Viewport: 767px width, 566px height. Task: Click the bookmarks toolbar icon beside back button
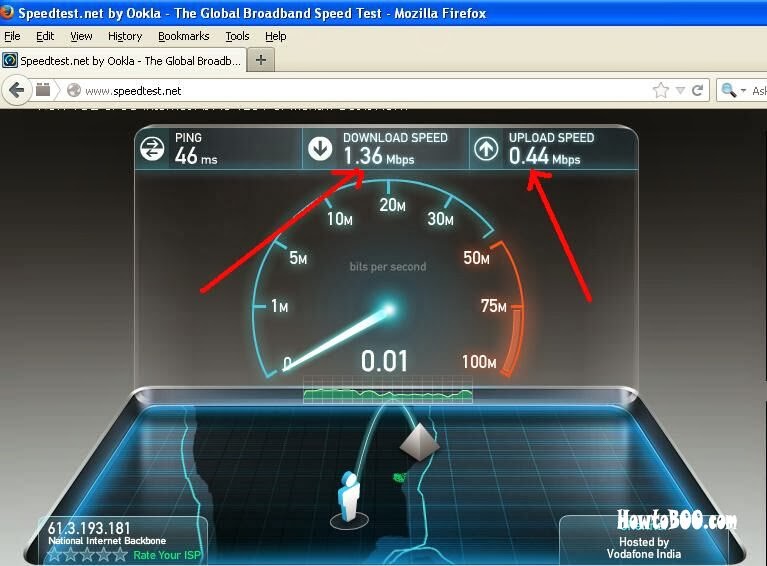point(43,90)
